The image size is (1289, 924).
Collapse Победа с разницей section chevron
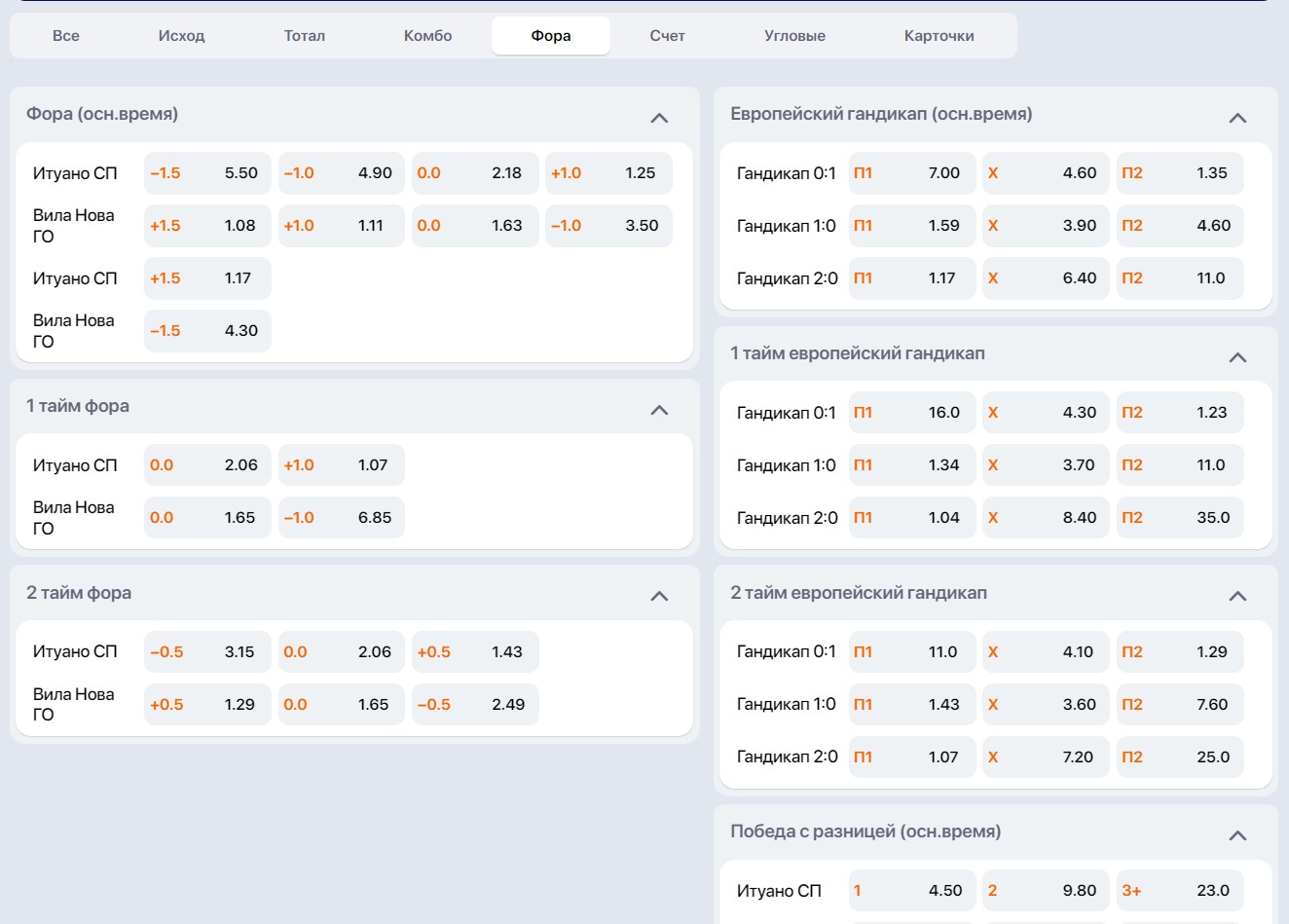[1237, 835]
